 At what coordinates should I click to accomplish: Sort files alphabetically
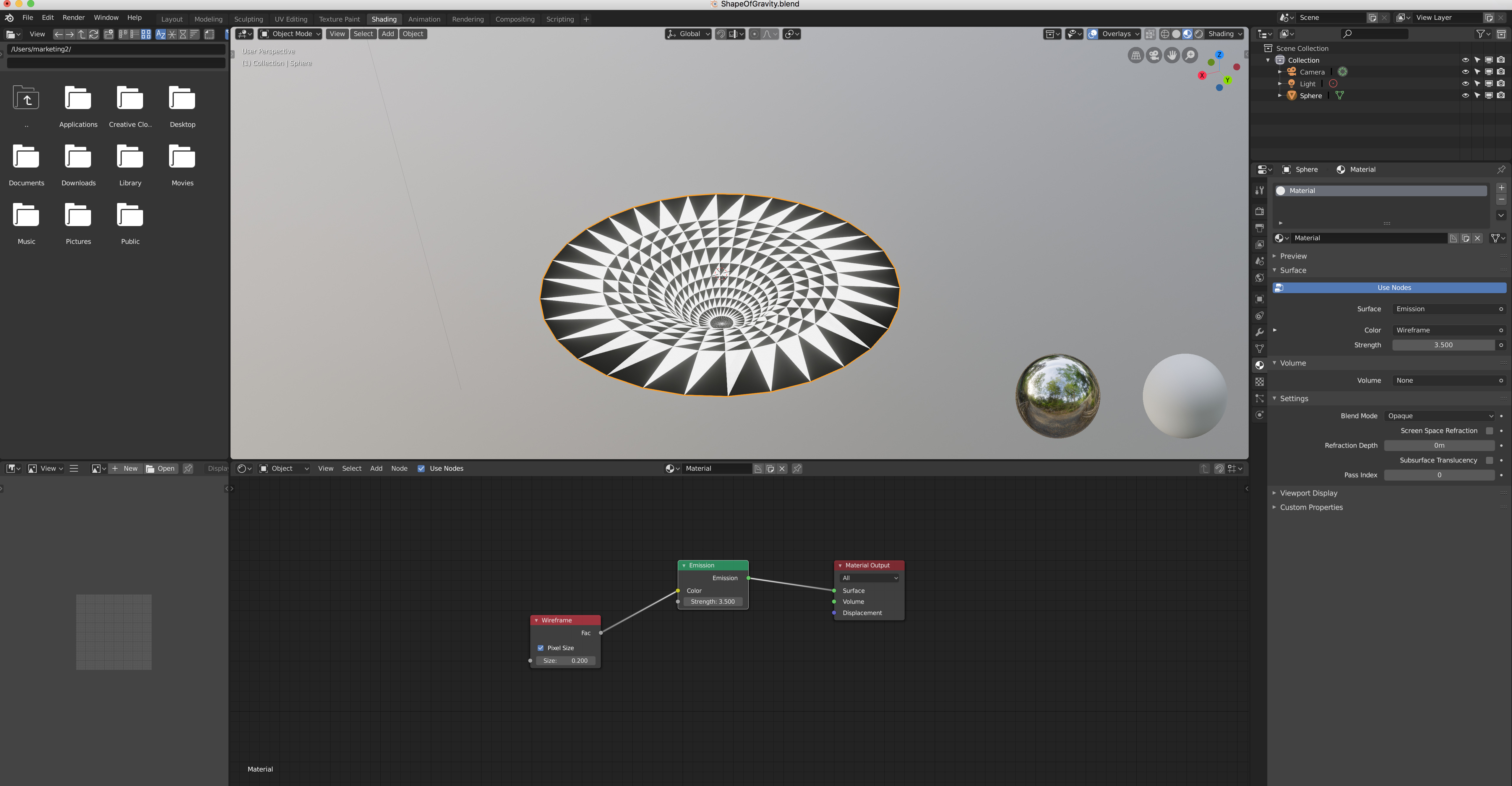click(160, 34)
